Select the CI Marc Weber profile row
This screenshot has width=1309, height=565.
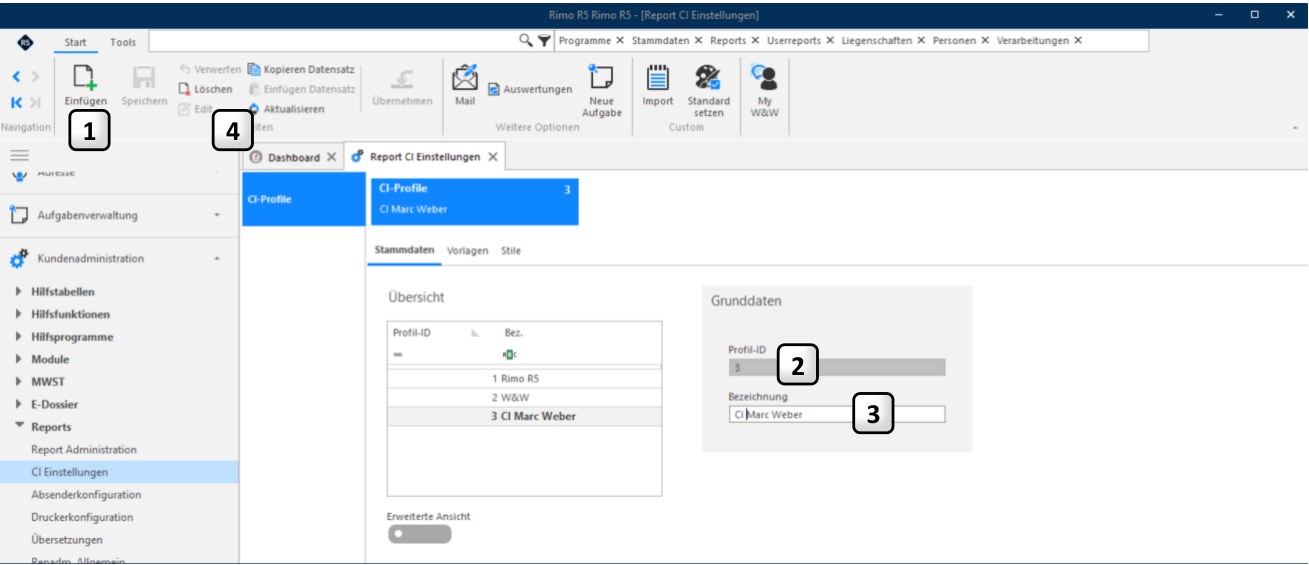524,416
